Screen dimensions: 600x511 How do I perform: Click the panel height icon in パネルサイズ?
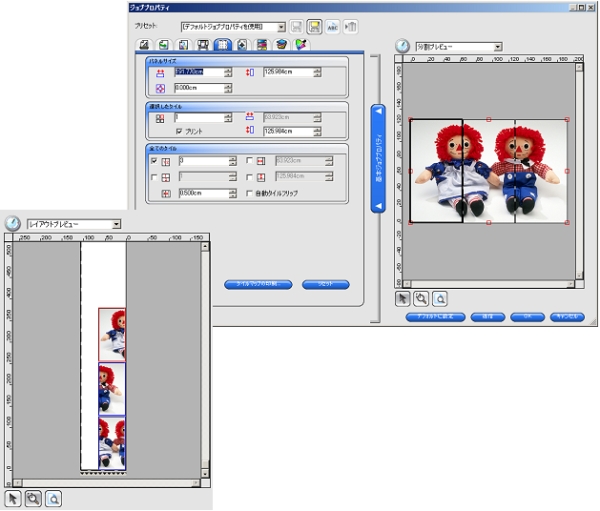[250, 72]
